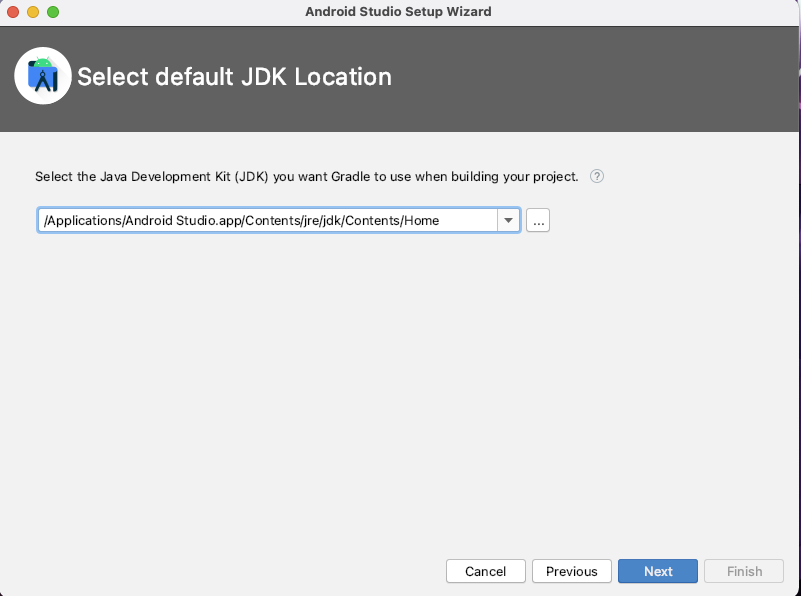Cancel the Android Studio setup wizard

[x=485, y=571]
